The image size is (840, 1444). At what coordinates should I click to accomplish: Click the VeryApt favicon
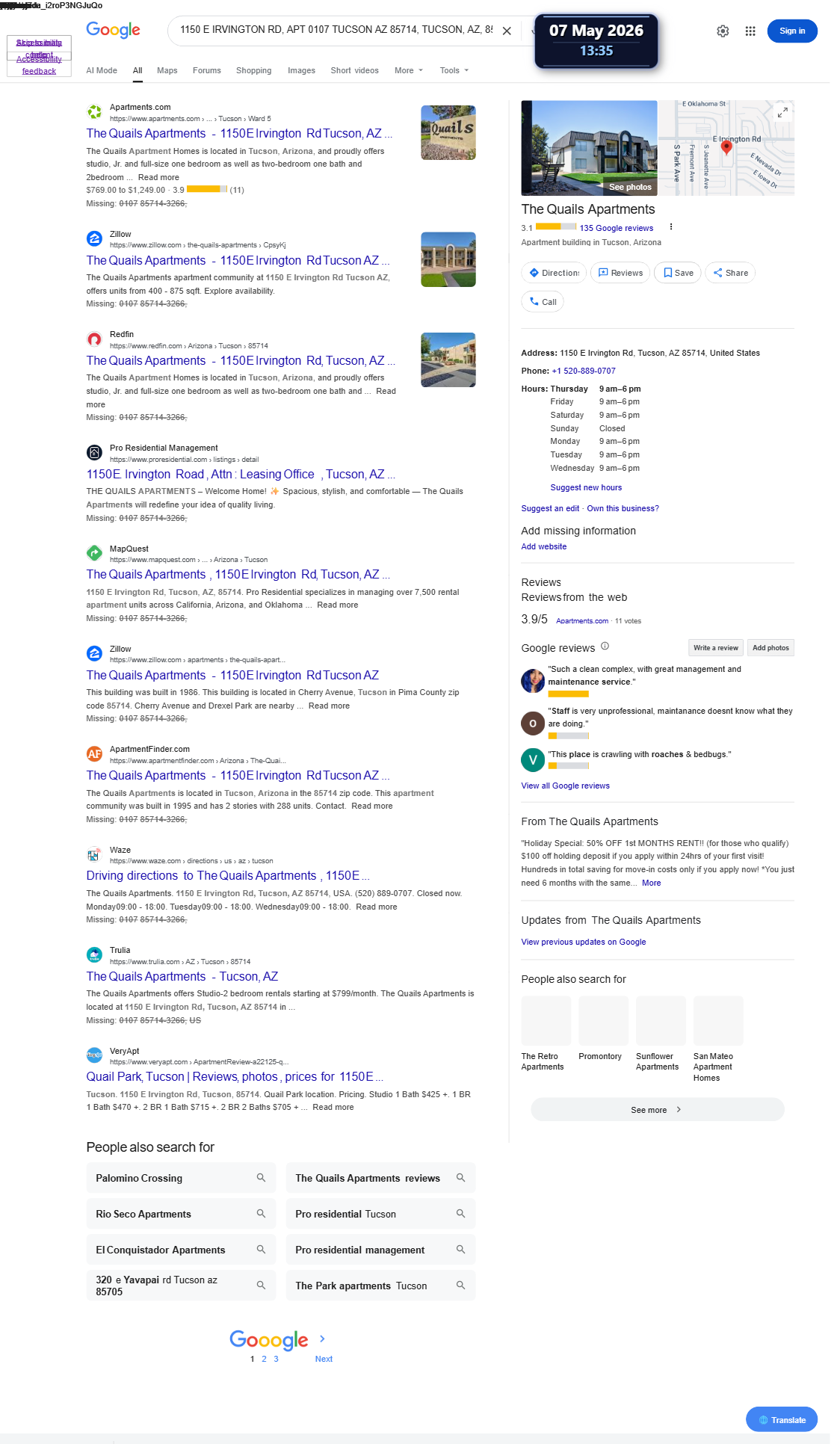pos(94,1055)
